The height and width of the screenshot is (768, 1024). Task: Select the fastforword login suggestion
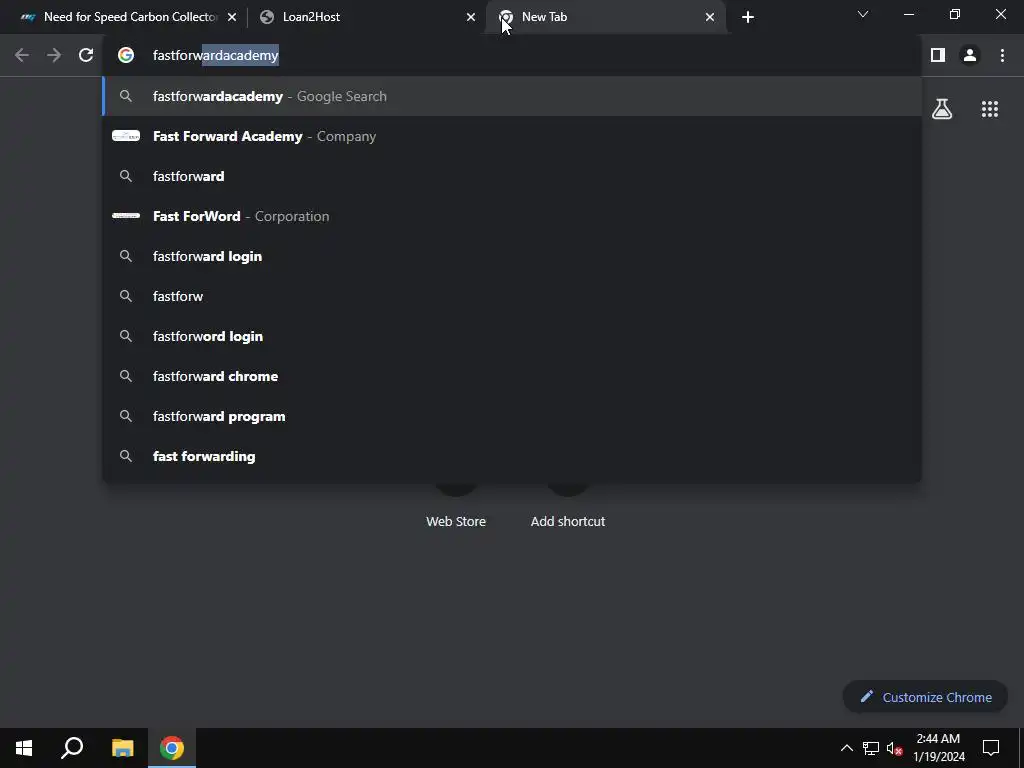(x=512, y=336)
